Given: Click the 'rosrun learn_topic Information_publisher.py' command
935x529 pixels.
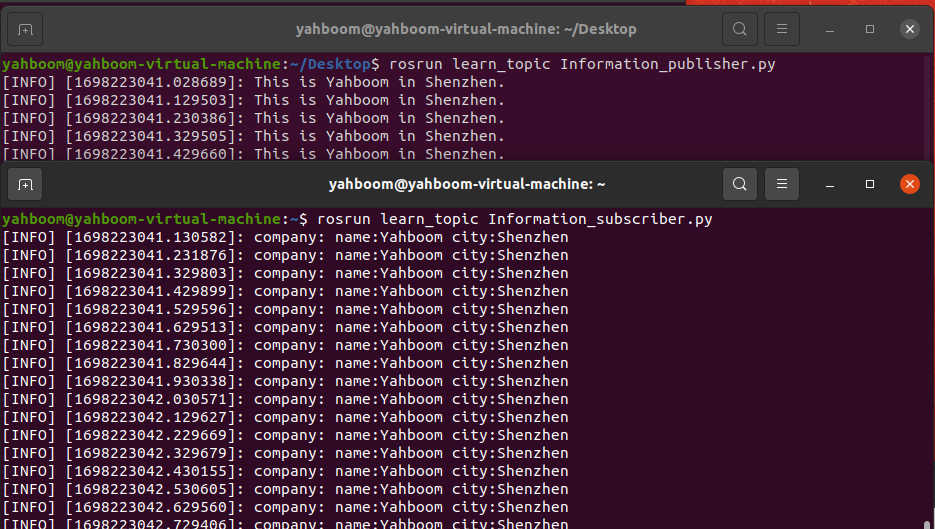Looking at the screenshot, I should [x=582, y=64].
